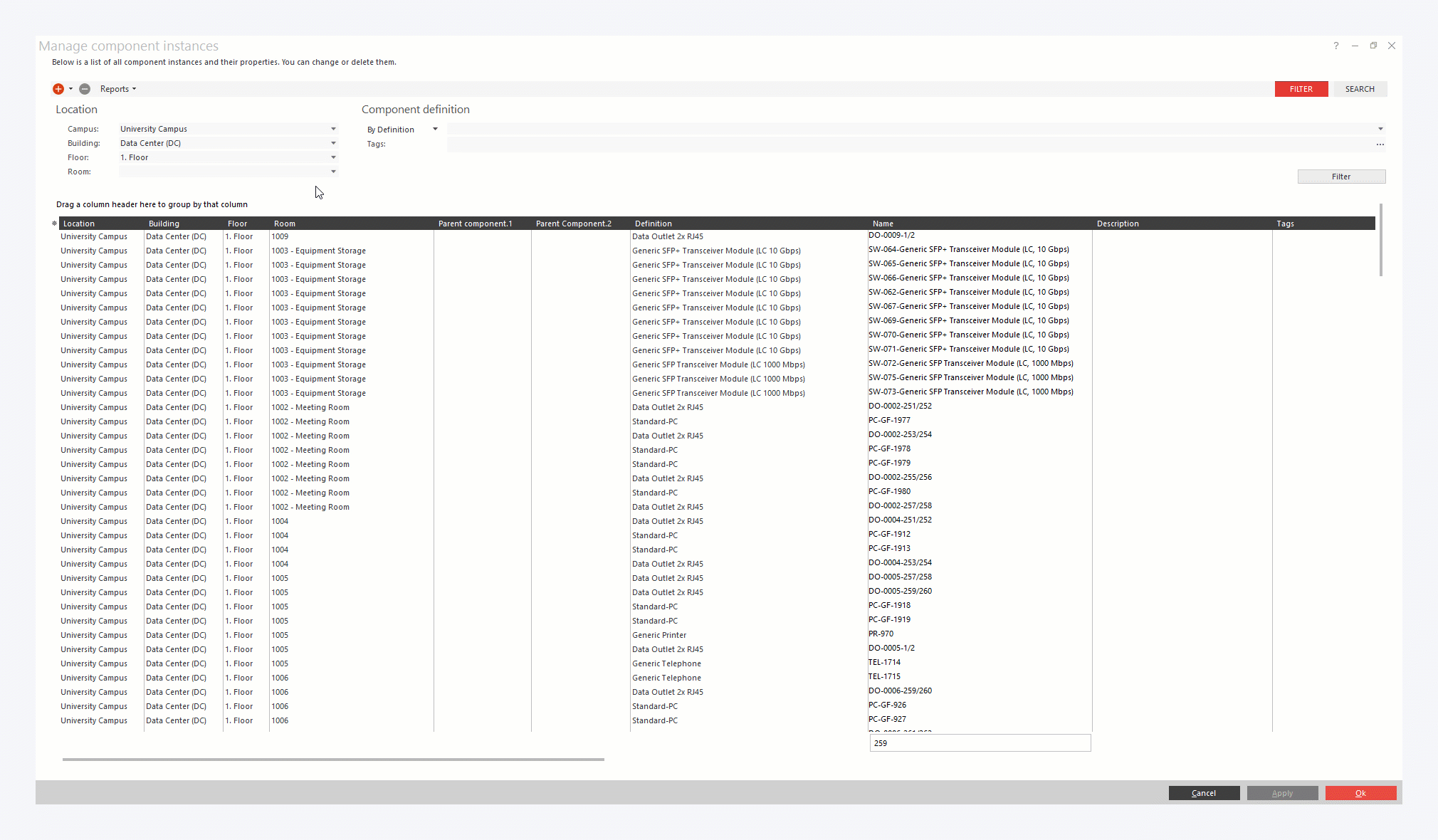Close the Manage component instances dialog
Screen dimensions: 1438x840
tap(1392, 46)
